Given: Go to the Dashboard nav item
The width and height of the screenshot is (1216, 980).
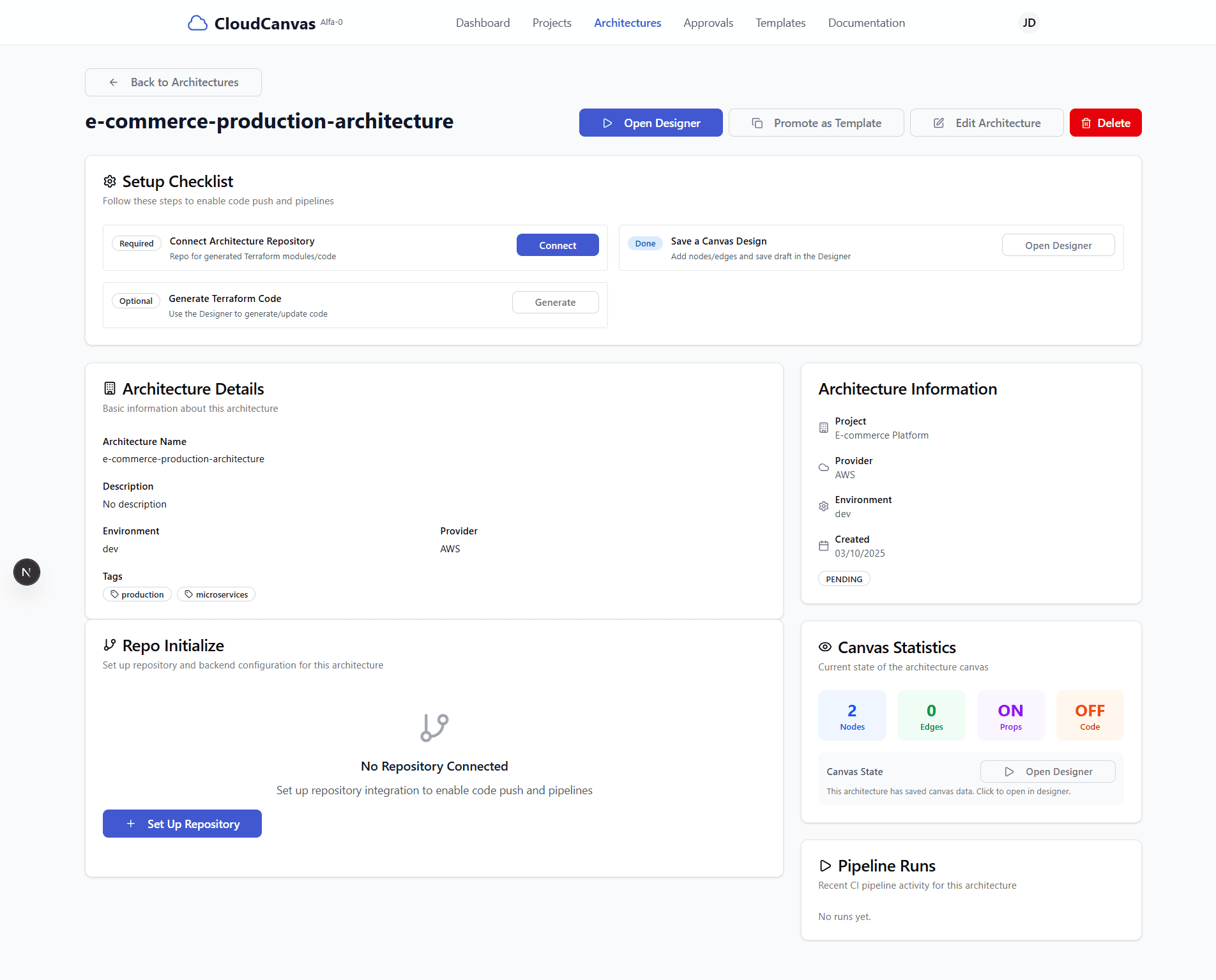Looking at the screenshot, I should click(483, 23).
